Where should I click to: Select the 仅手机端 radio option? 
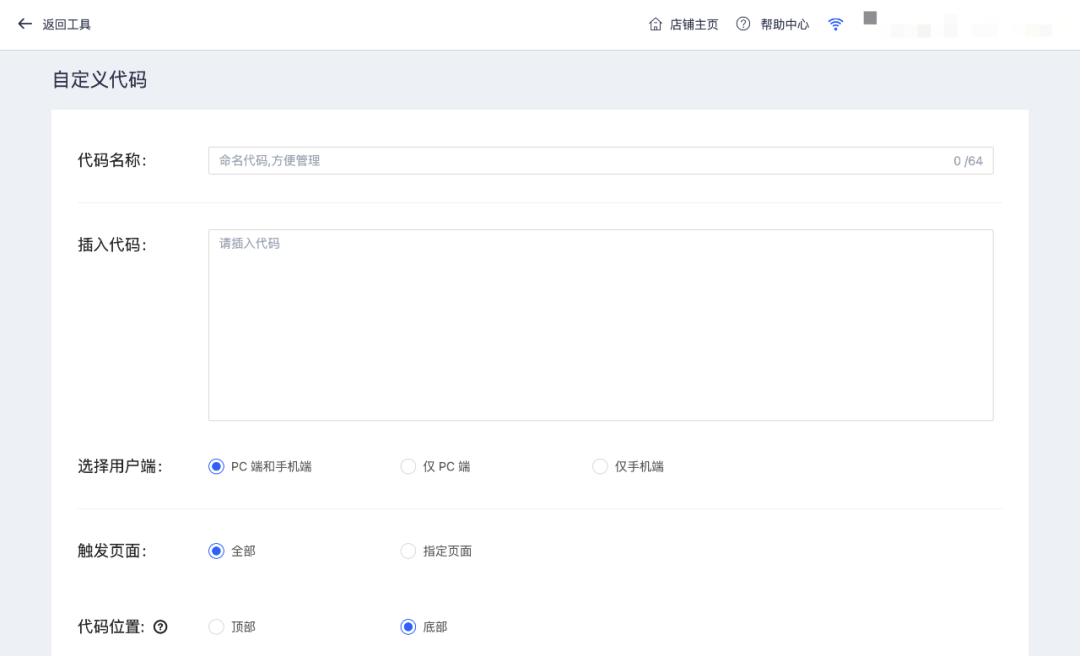point(600,467)
